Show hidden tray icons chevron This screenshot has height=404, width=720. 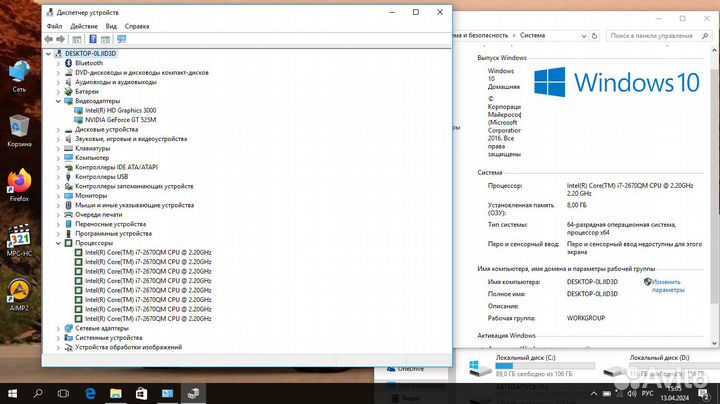pyautogui.click(x=594, y=394)
